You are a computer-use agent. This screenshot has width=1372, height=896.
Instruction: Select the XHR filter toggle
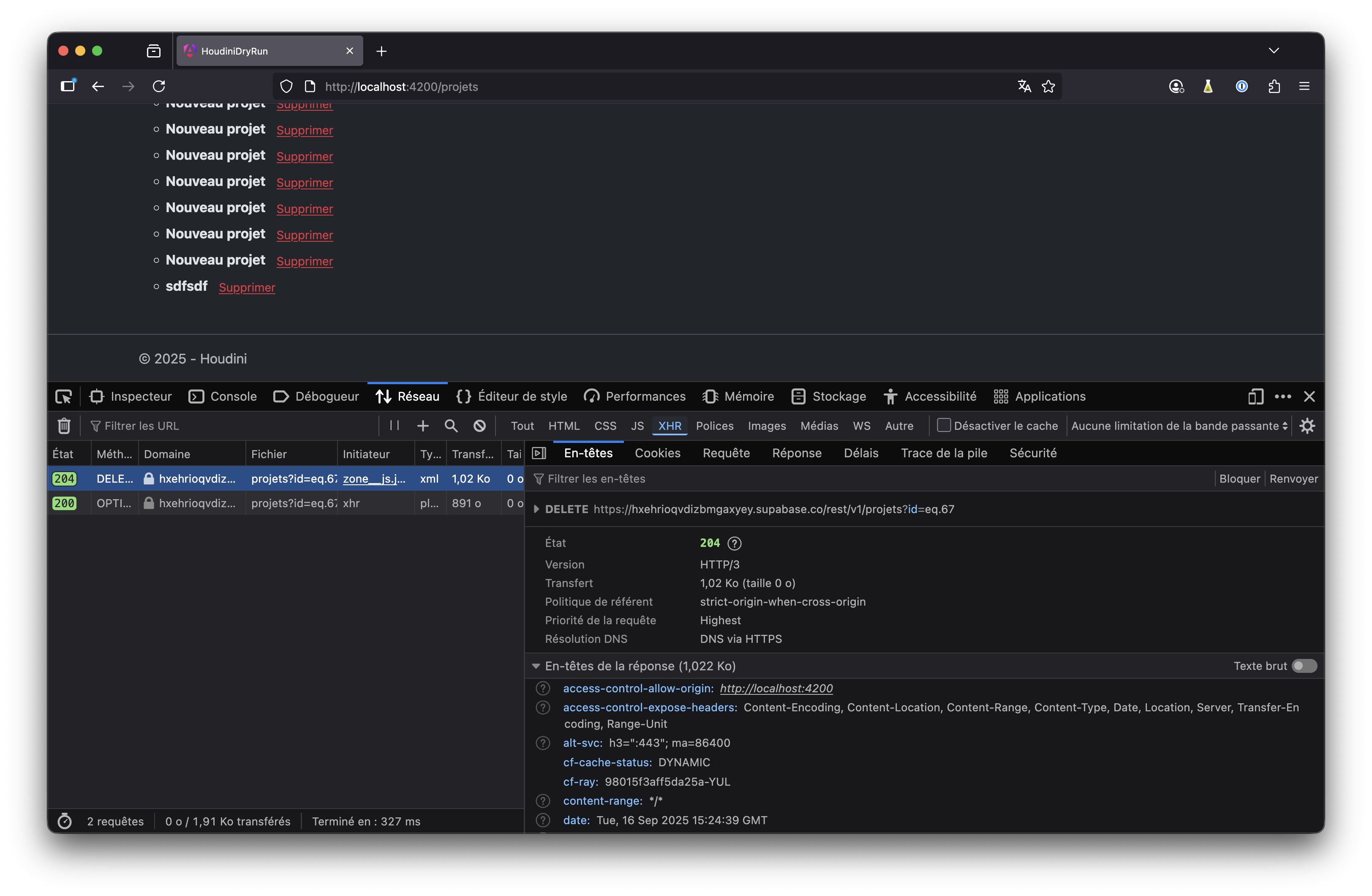[669, 426]
